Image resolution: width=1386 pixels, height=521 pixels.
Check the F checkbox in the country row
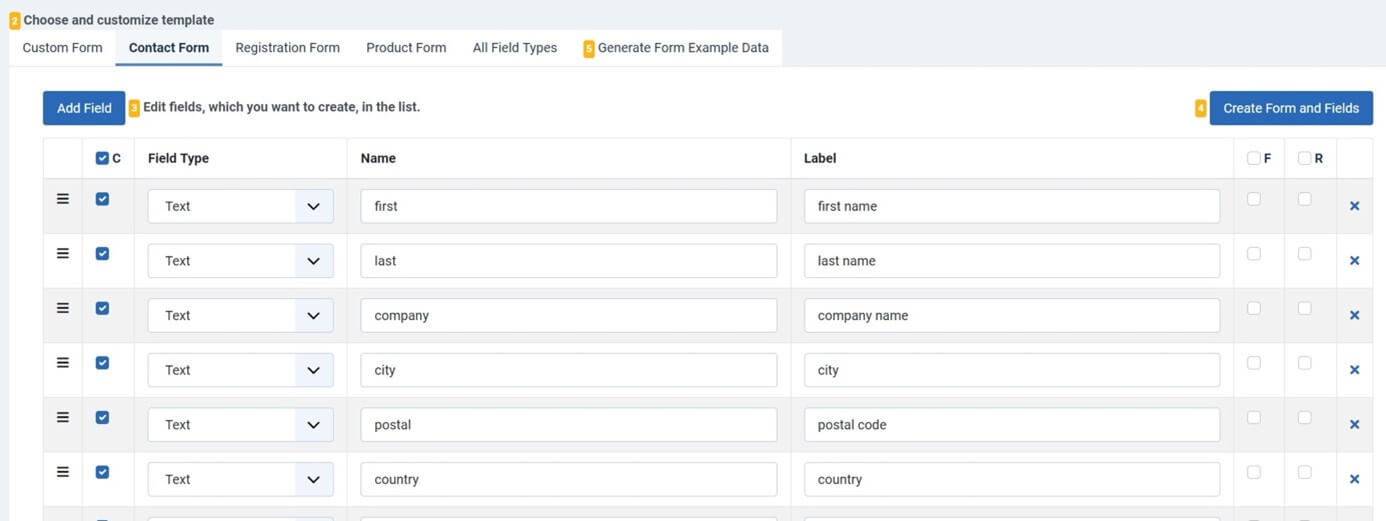pos(1254,472)
